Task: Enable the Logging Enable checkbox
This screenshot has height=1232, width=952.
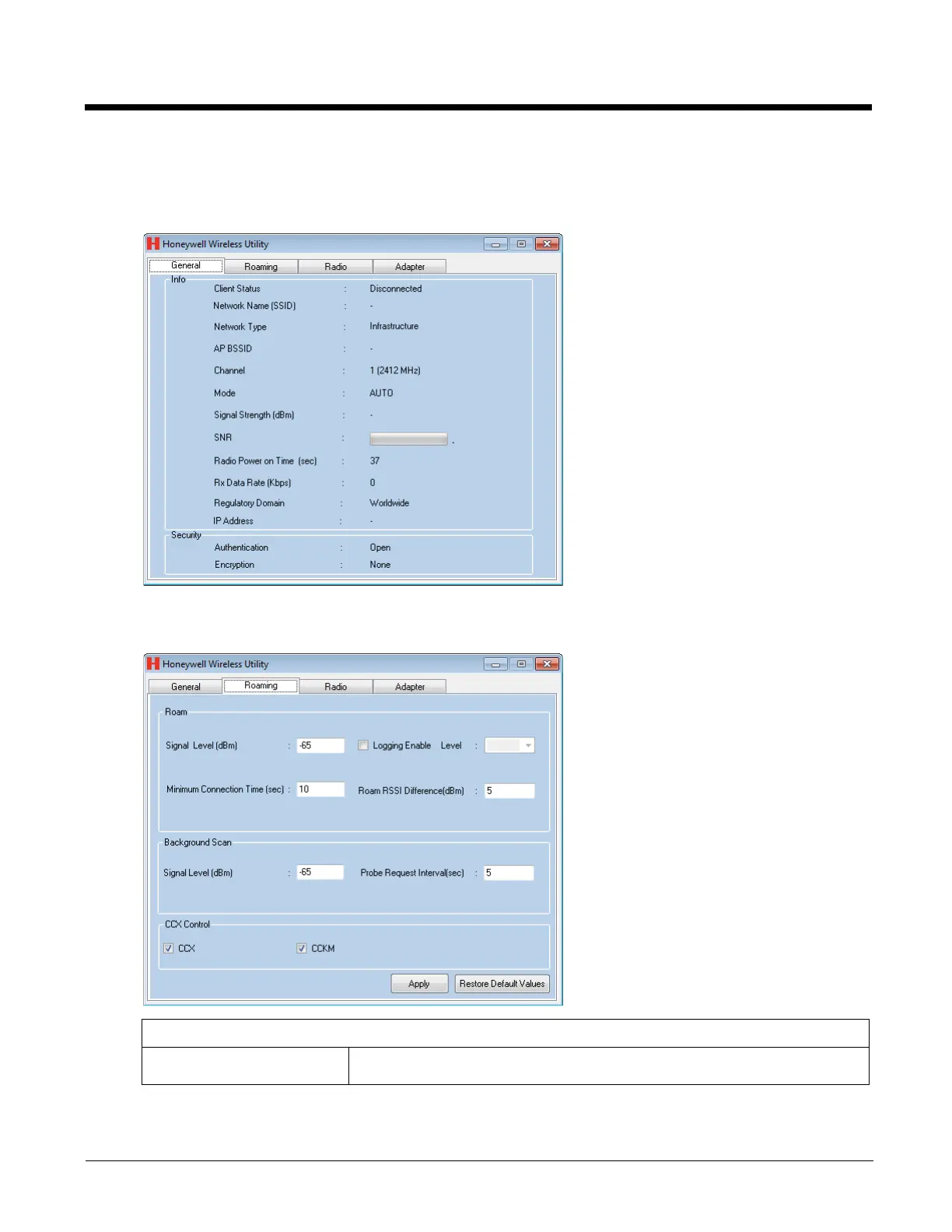Action: click(x=363, y=745)
